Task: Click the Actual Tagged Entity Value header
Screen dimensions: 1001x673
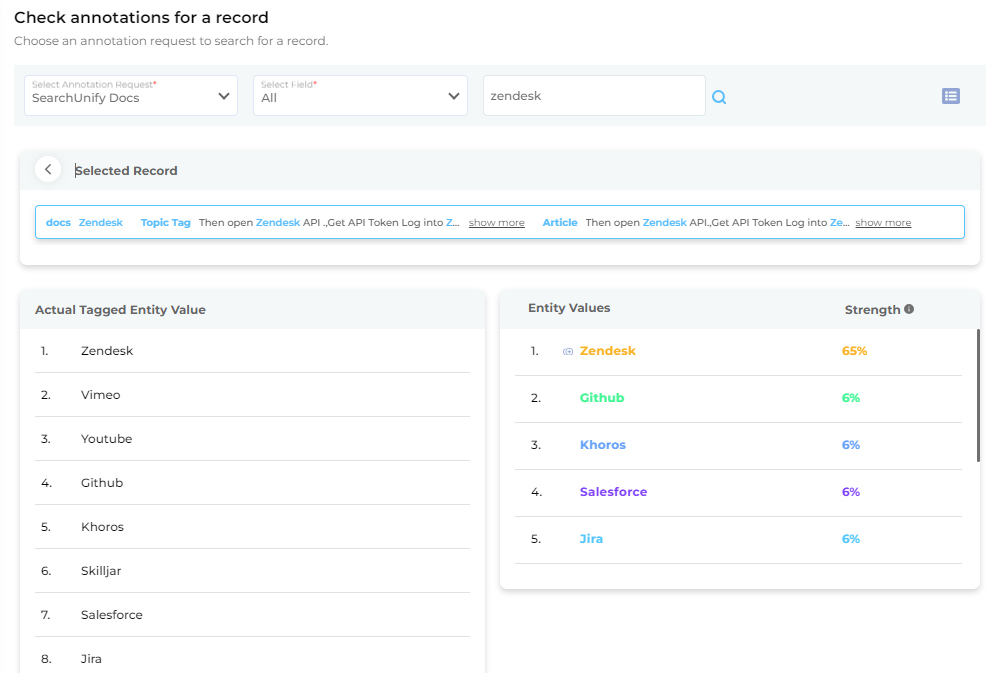Action: pyautogui.click(x=120, y=310)
